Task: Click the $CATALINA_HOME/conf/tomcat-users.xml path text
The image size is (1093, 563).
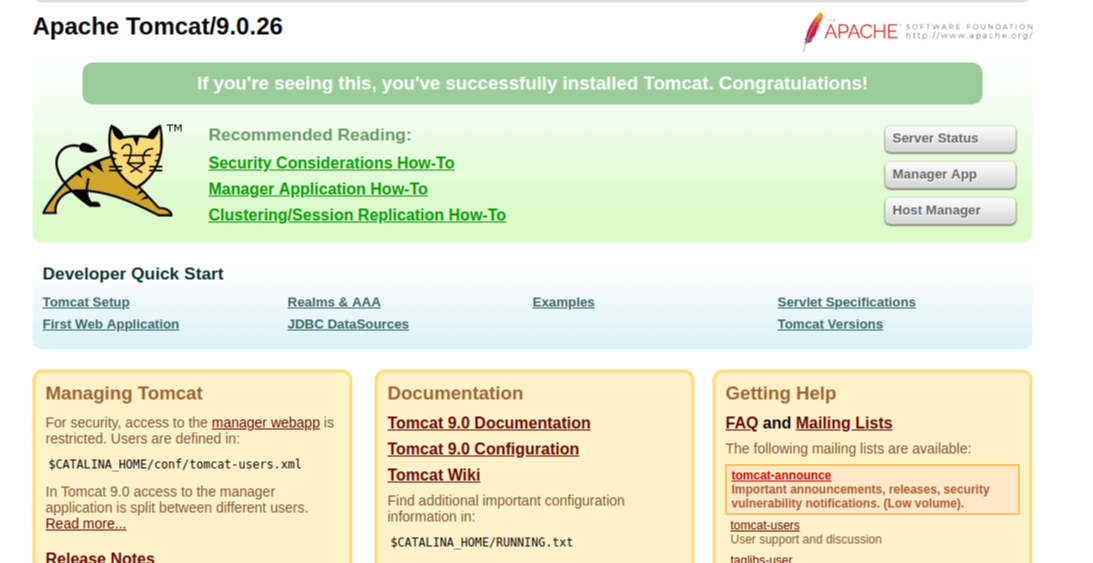Action: [x=175, y=464]
